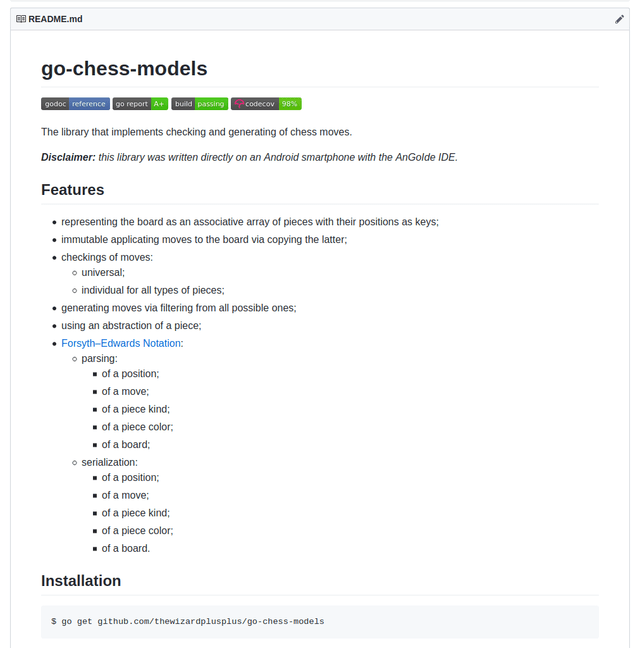
Task: Click the 'reference' part of godoc badge
Action: [x=89, y=104]
